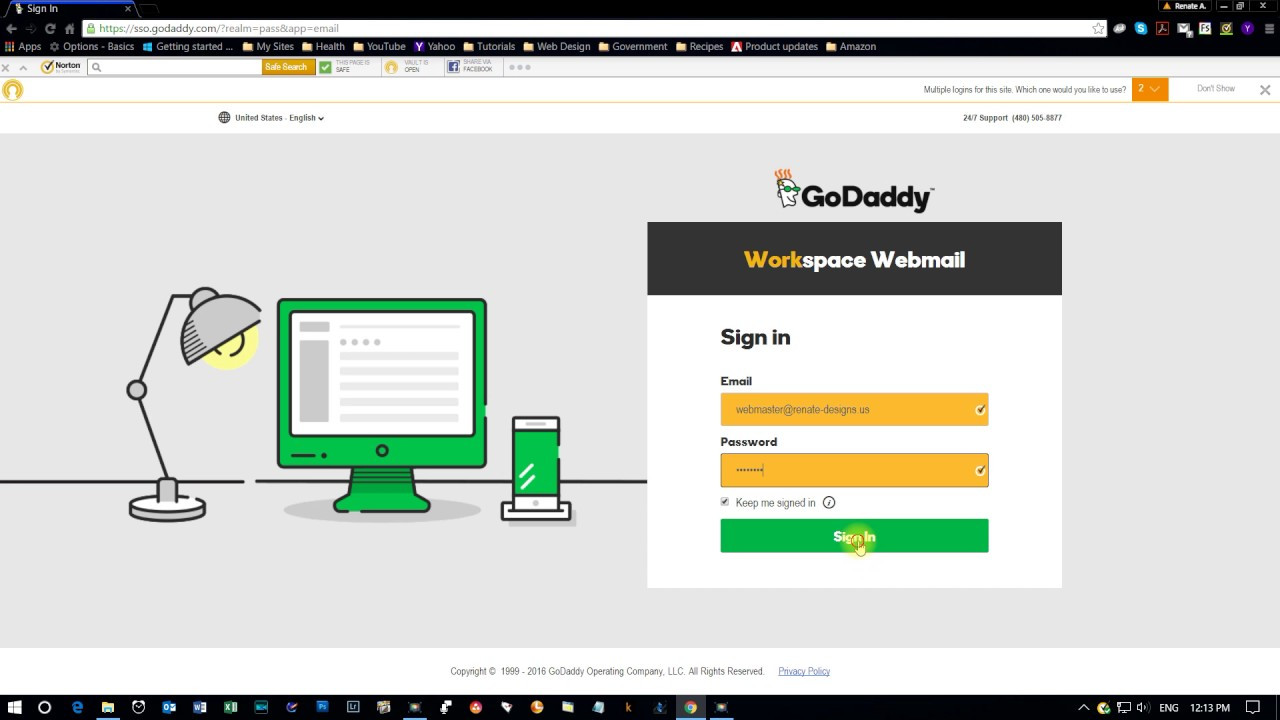Click the Vault is Open icon on Norton toolbar
The height and width of the screenshot is (720, 1280).
[392, 66]
